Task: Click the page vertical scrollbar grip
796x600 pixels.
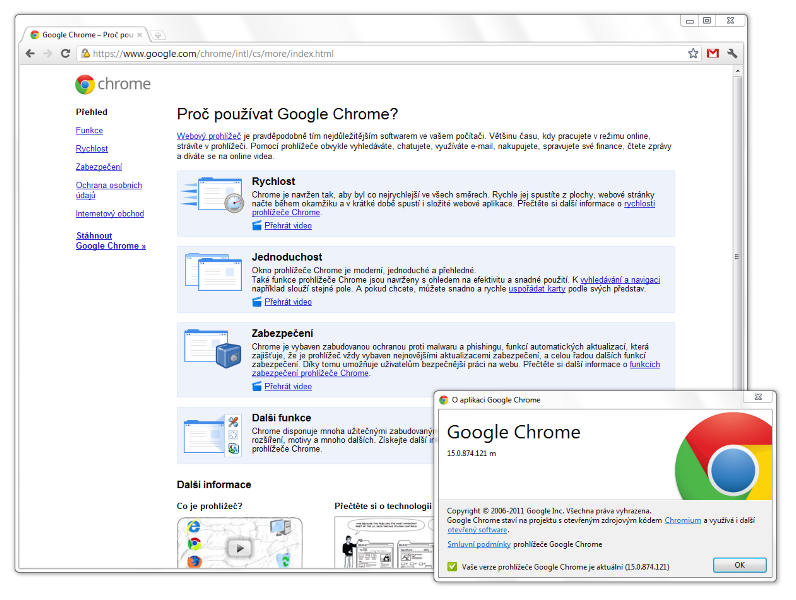Action: [x=737, y=256]
